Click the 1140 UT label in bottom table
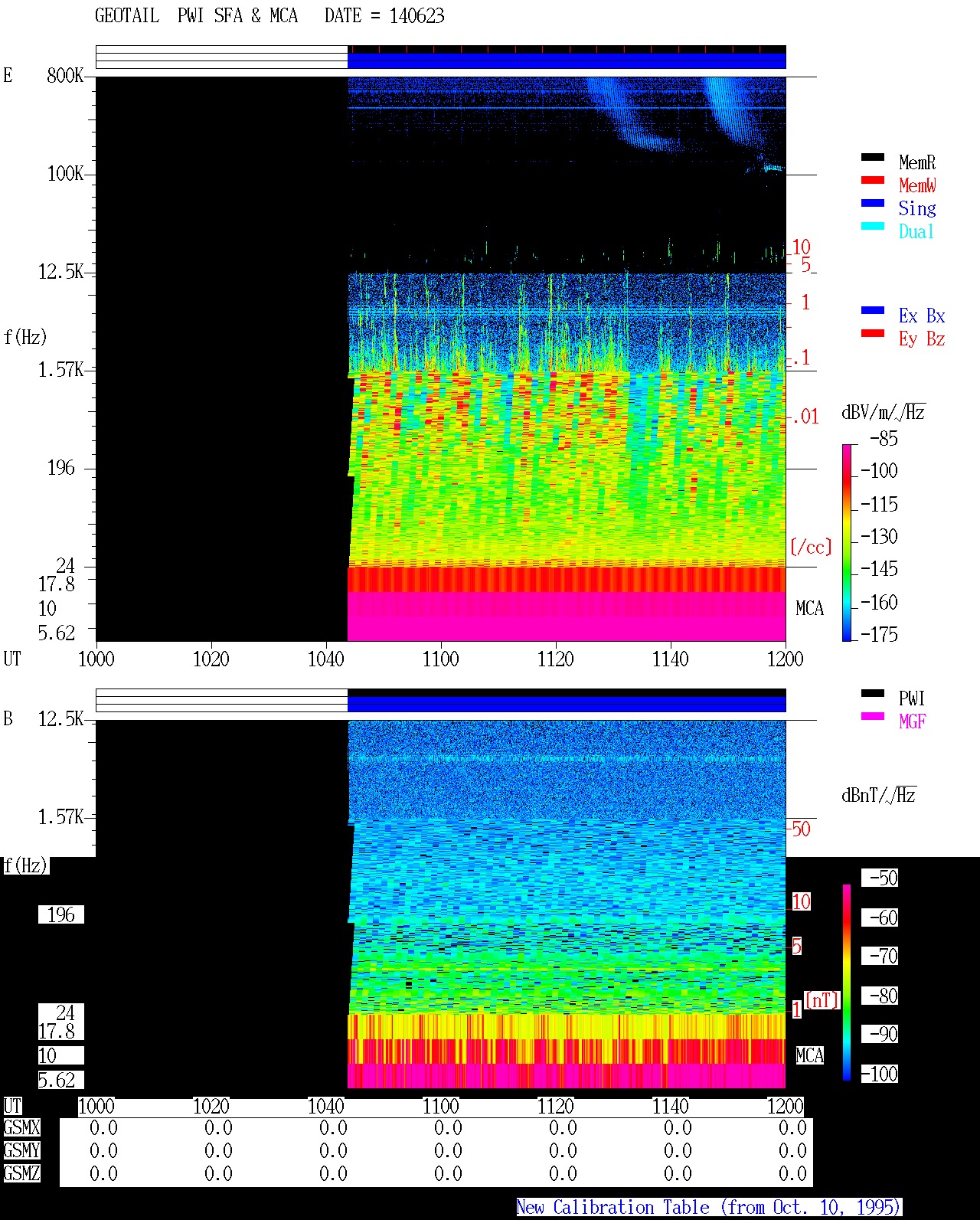980x1220 pixels. [x=670, y=1106]
